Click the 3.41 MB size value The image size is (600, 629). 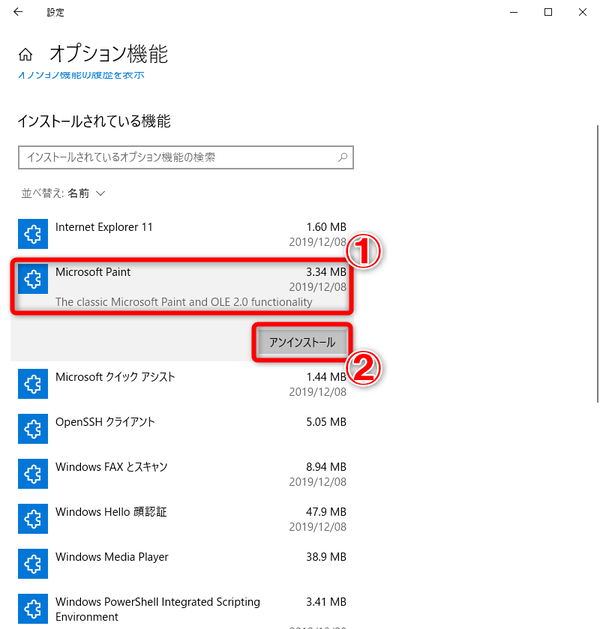pyautogui.click(x=326, y=602)
